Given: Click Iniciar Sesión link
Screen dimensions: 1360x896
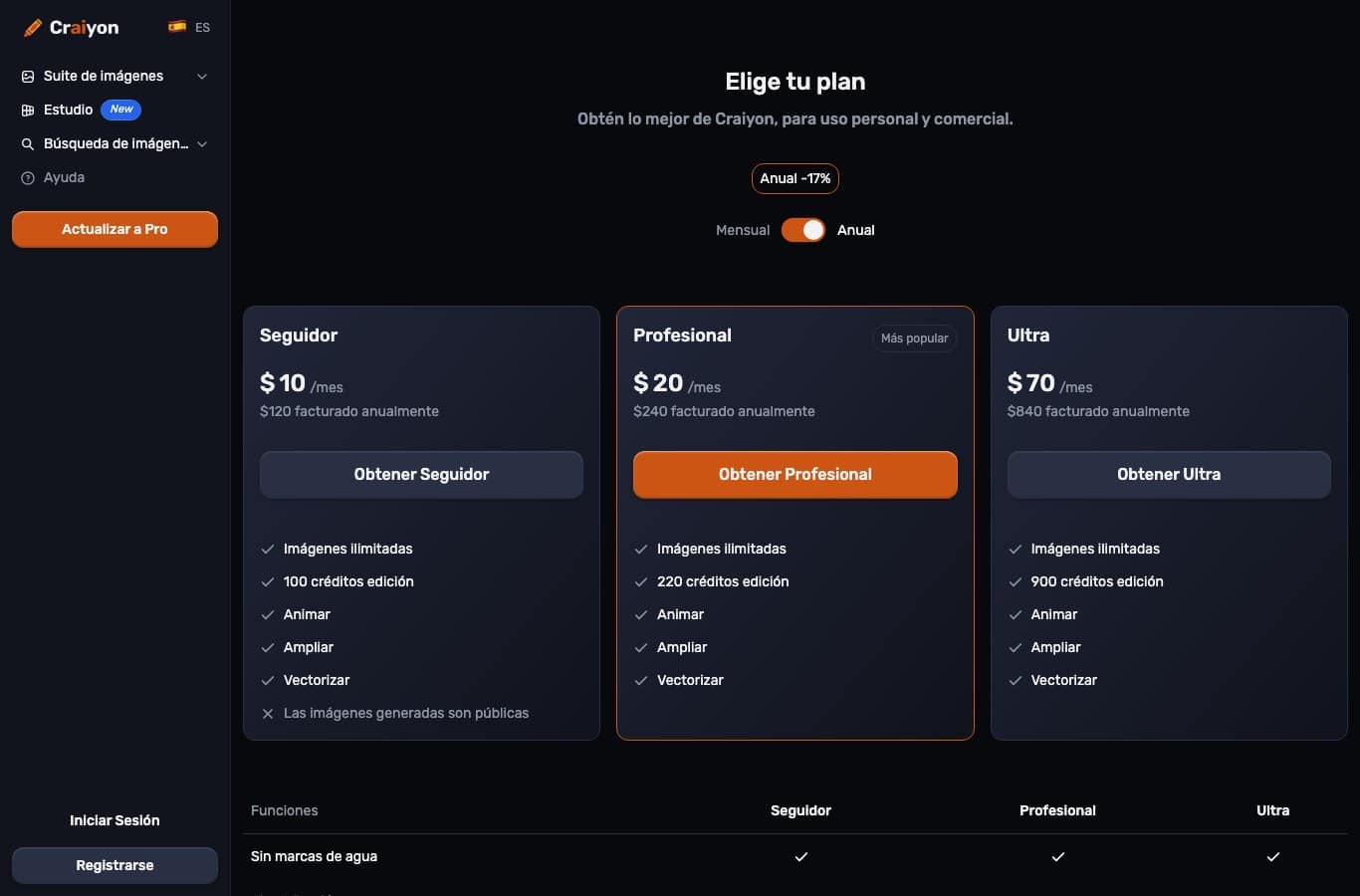Looking at the screenshot, I should click(114, 820).
